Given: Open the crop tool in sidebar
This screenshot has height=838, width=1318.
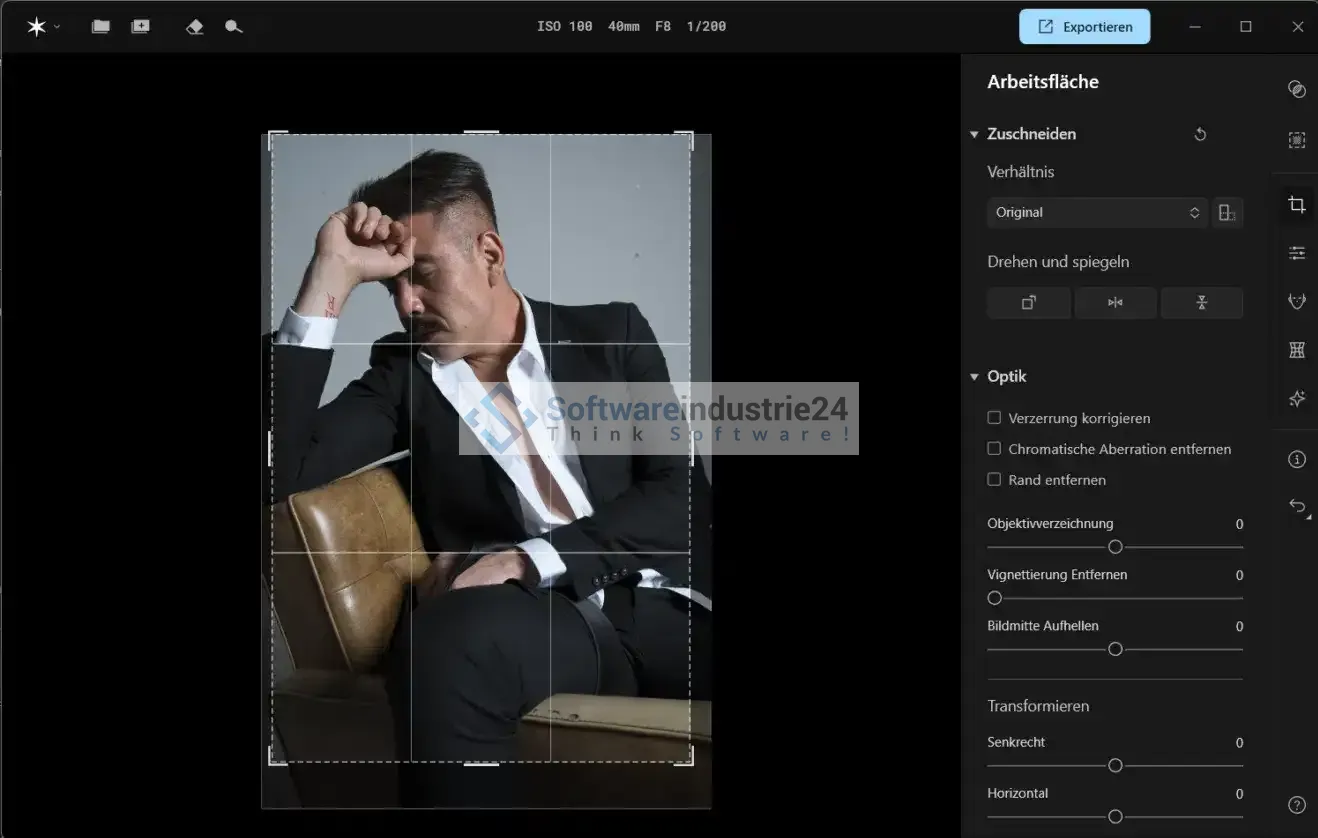Looking at the screenshot, I should click(x=1297, y=204).
